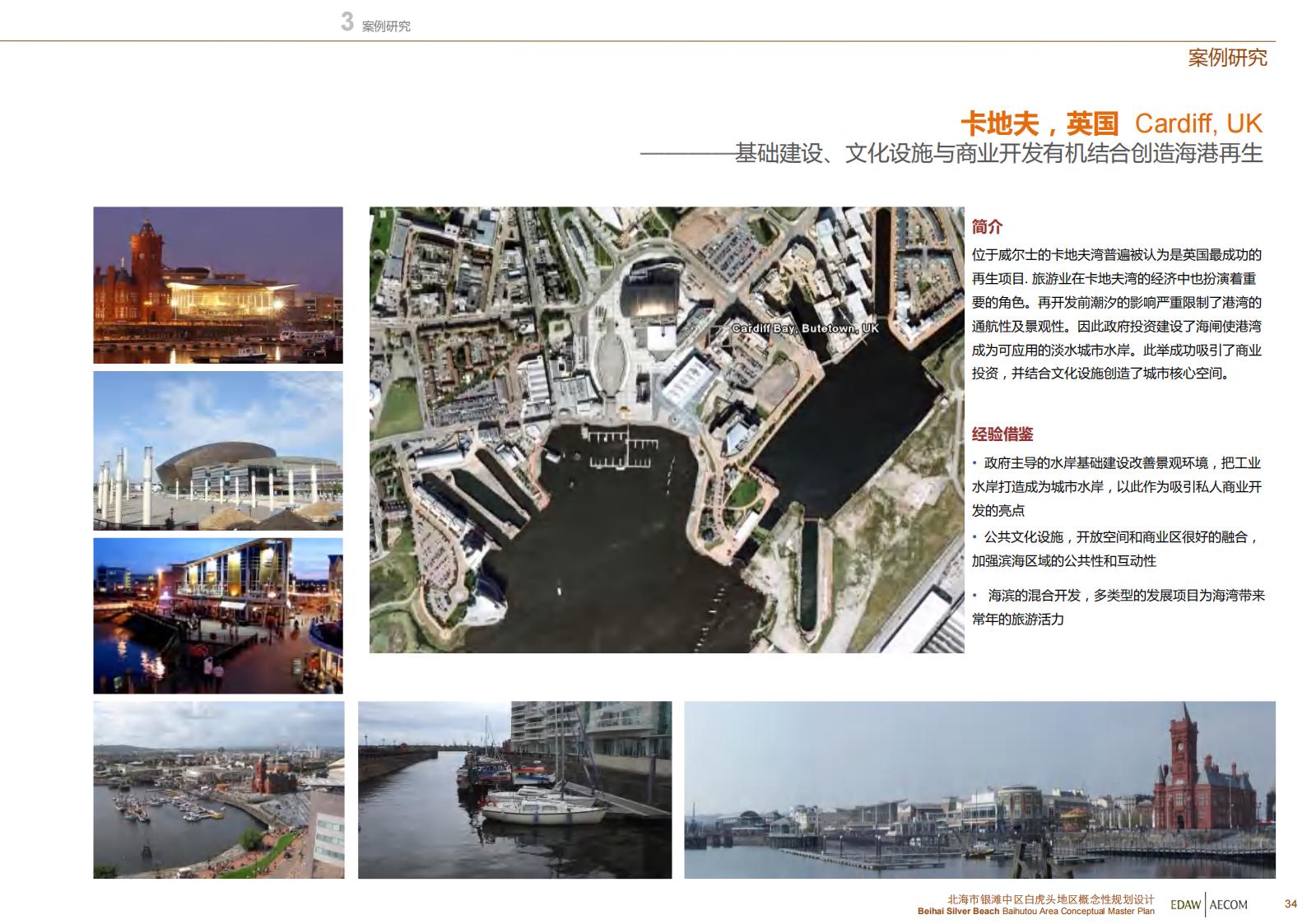
Task: Click the night photo of Pierhead Building
Action: [x=218, y=285]
